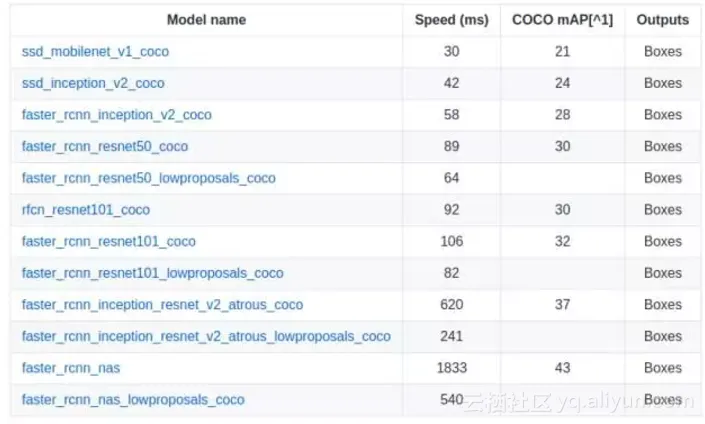Open the ssd_inception_v2_coco model link
The width and height of the screenshot is (705, 424).
tap(93, 83)
